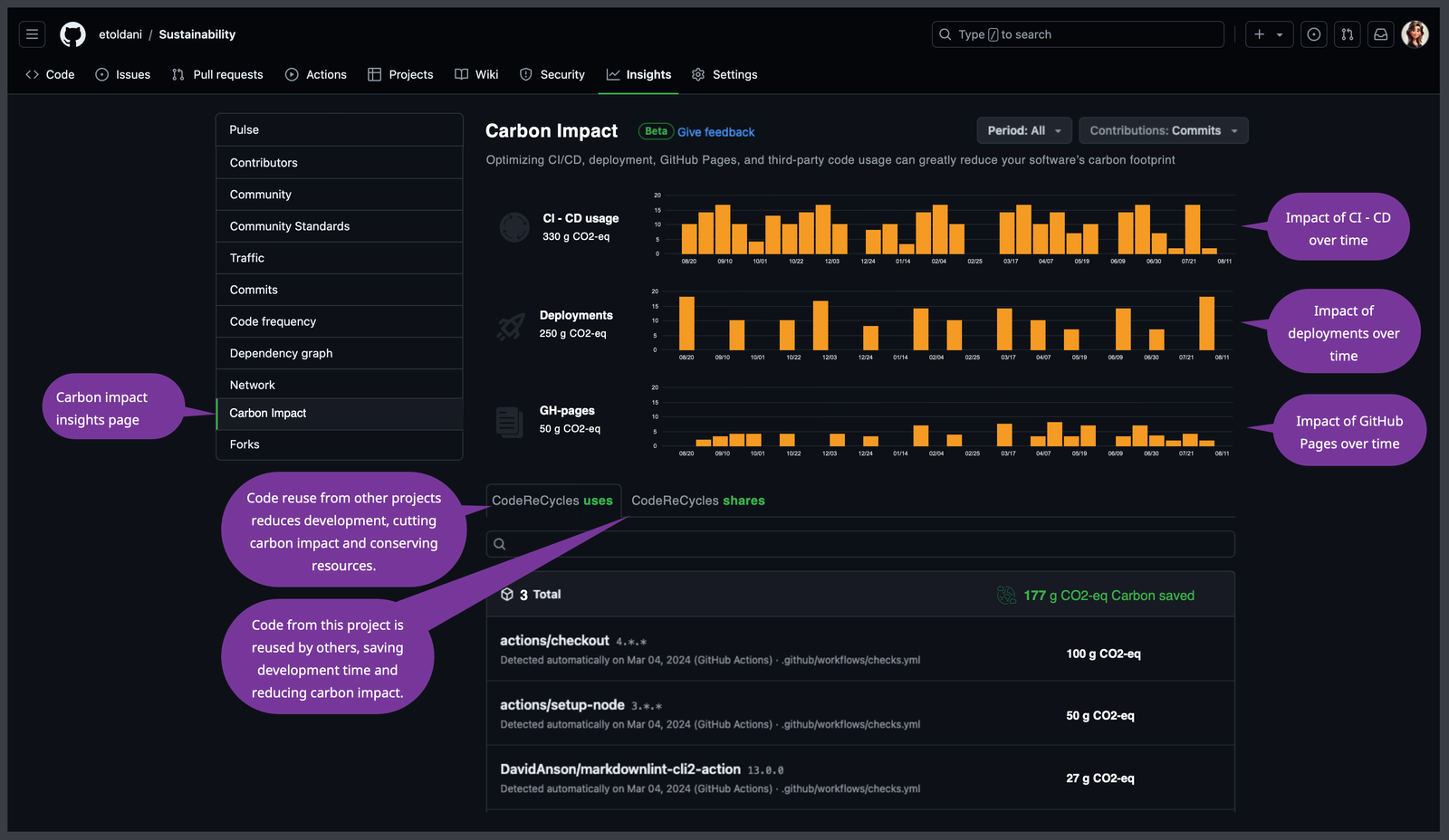Open the Actions repository tab
Screen dimensions: 1449x840
[316, 74]
